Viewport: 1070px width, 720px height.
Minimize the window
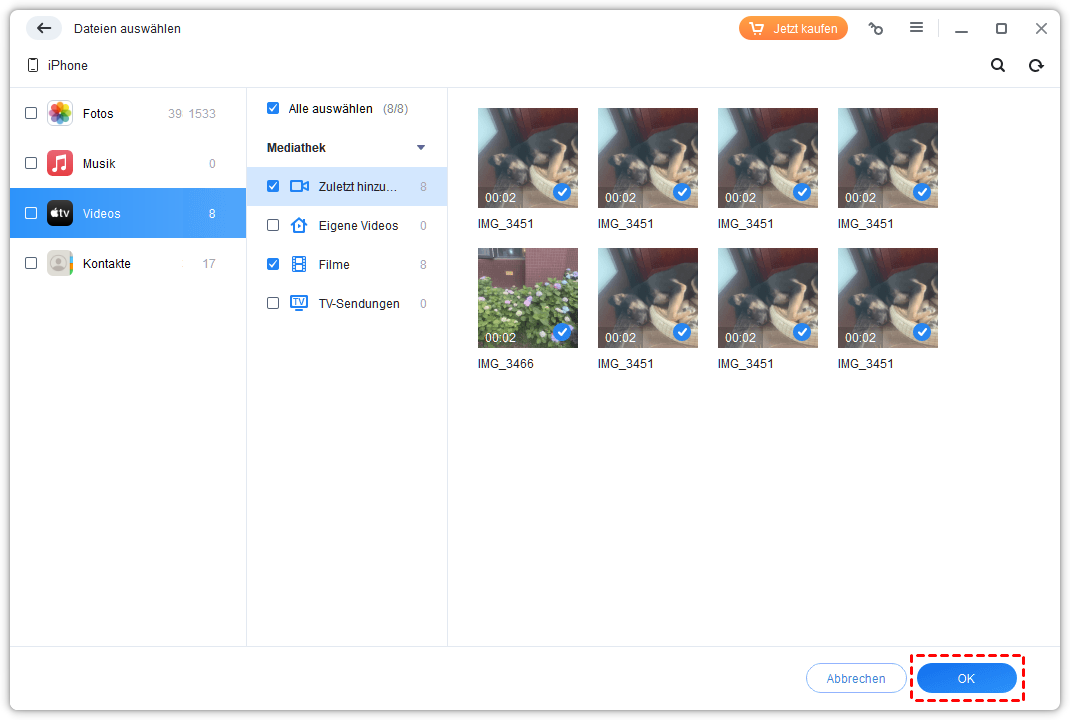pyautogui.click(x=961, y=29)
